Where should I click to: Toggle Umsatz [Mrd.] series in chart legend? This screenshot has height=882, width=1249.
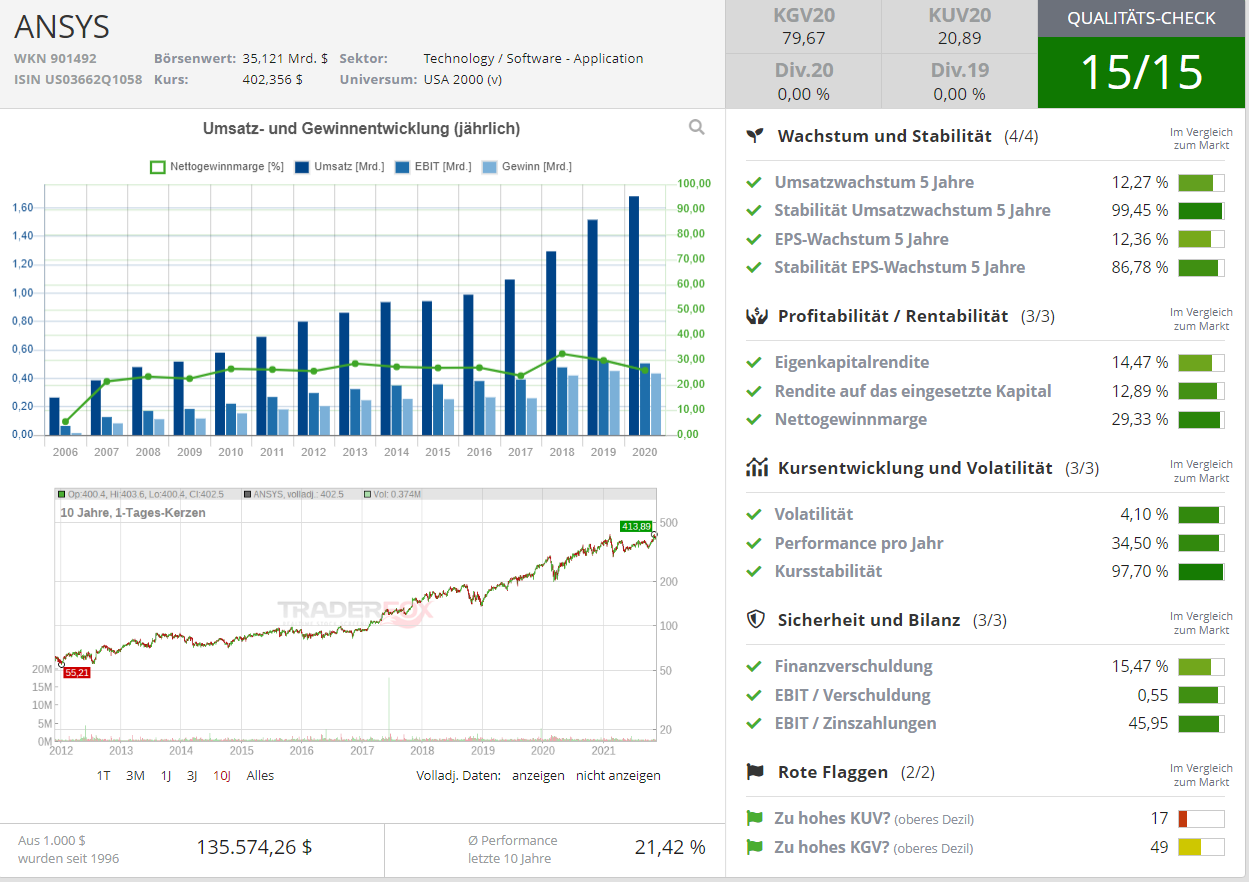tap(339, 167)
